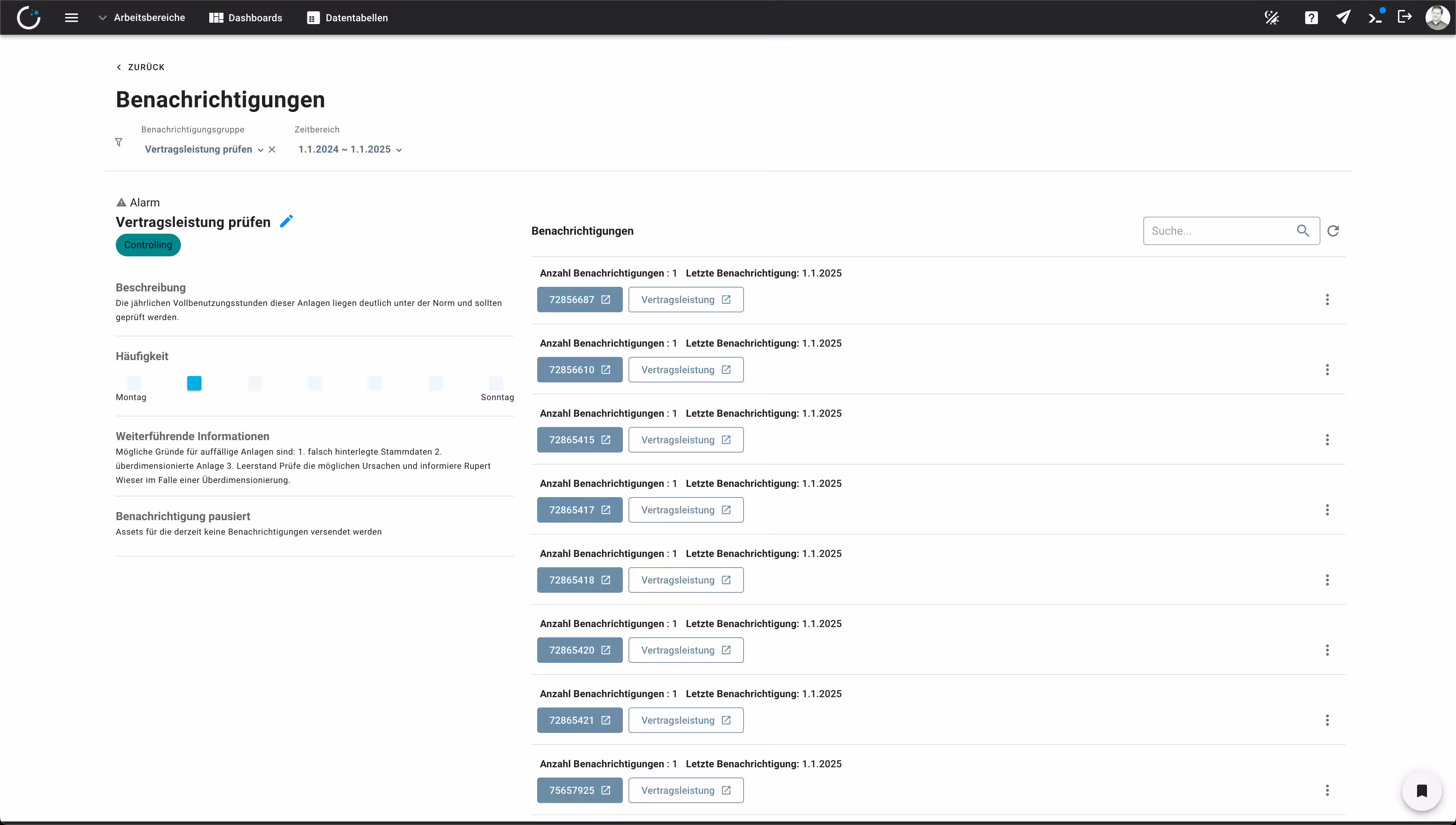
Task: Open more options for 72865418 row
Action: (x=1327, y=580)
